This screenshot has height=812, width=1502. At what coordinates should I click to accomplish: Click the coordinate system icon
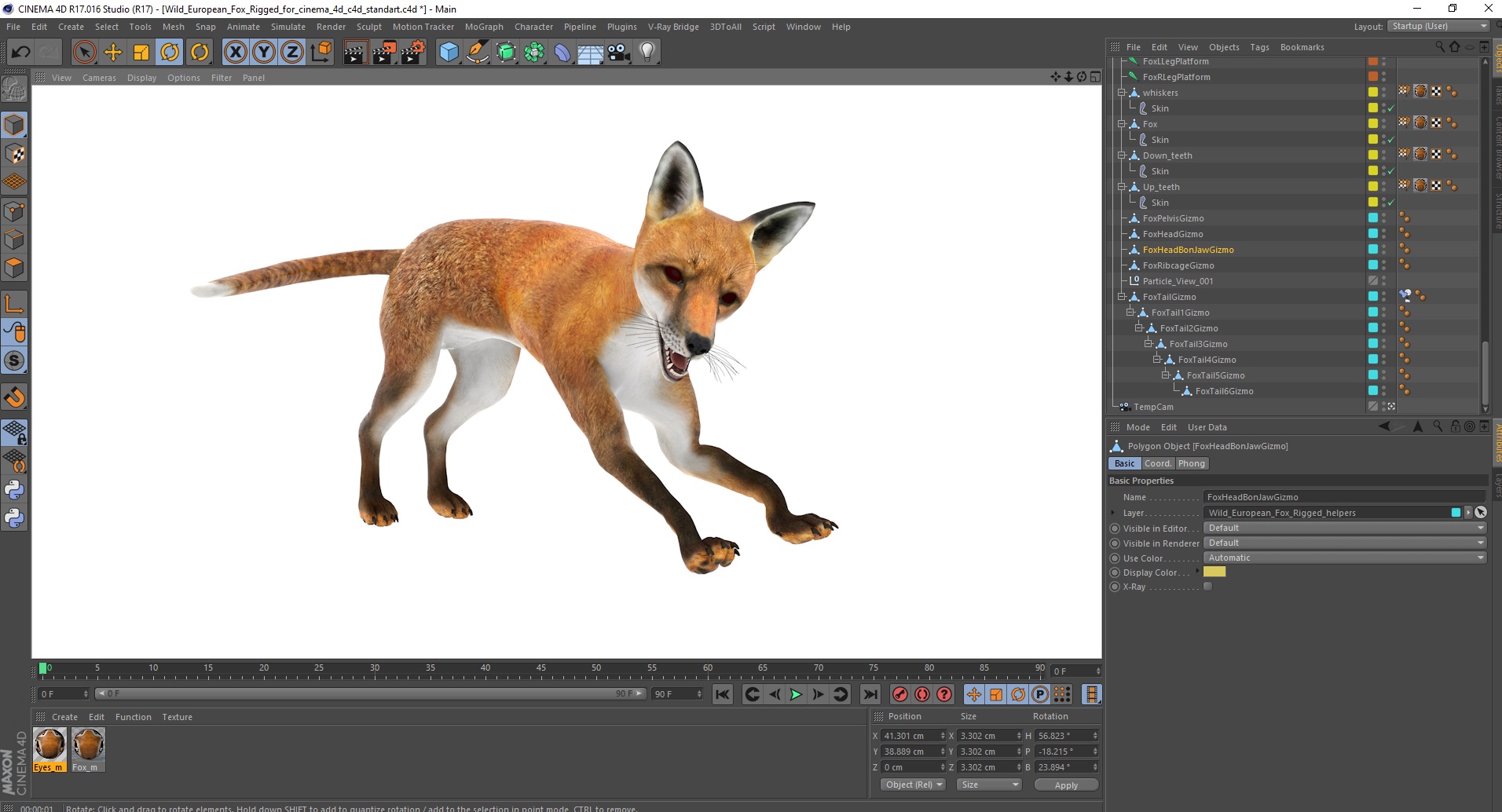point(321,53)
